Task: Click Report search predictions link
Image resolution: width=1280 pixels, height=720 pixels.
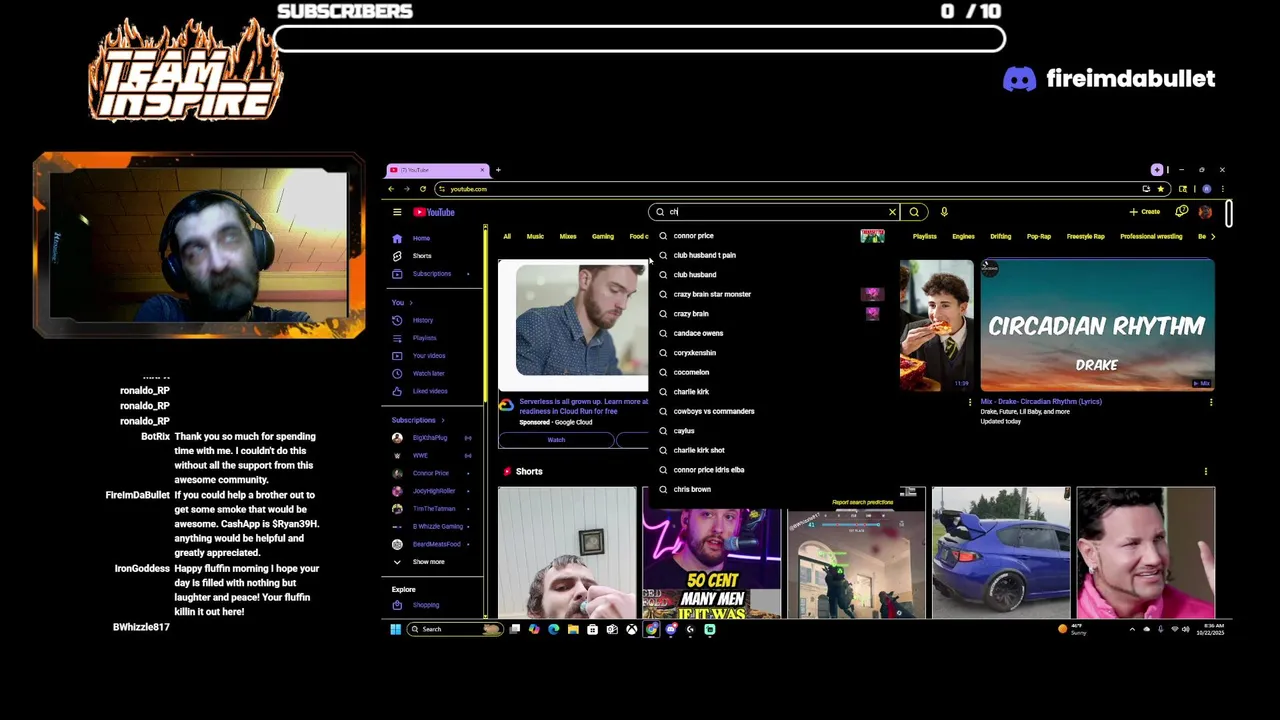Action: [862, 502]
